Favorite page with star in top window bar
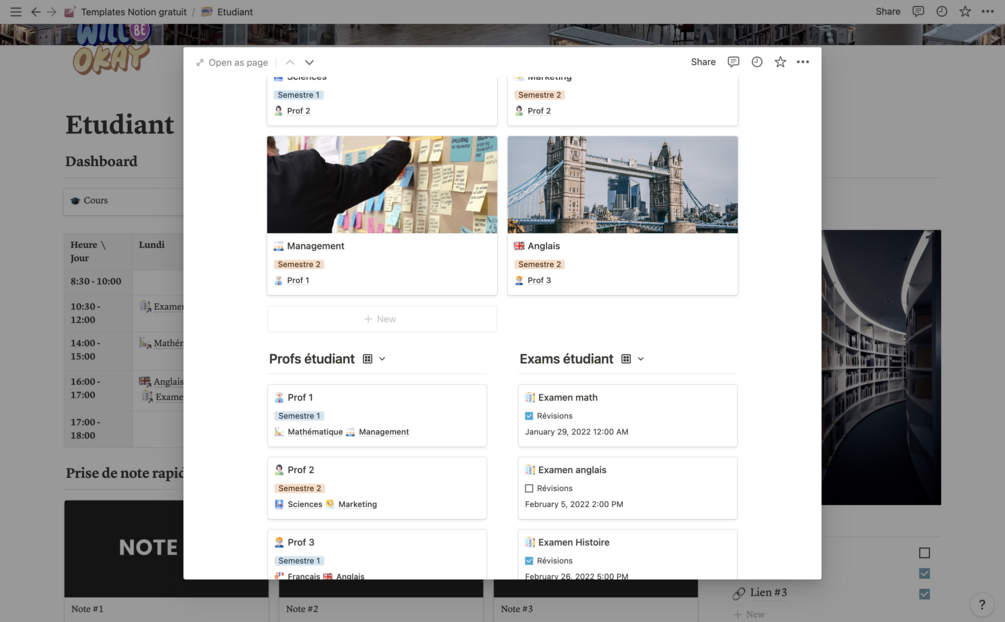This screenshot has width=1005, height=622. [x=965, y=12]
